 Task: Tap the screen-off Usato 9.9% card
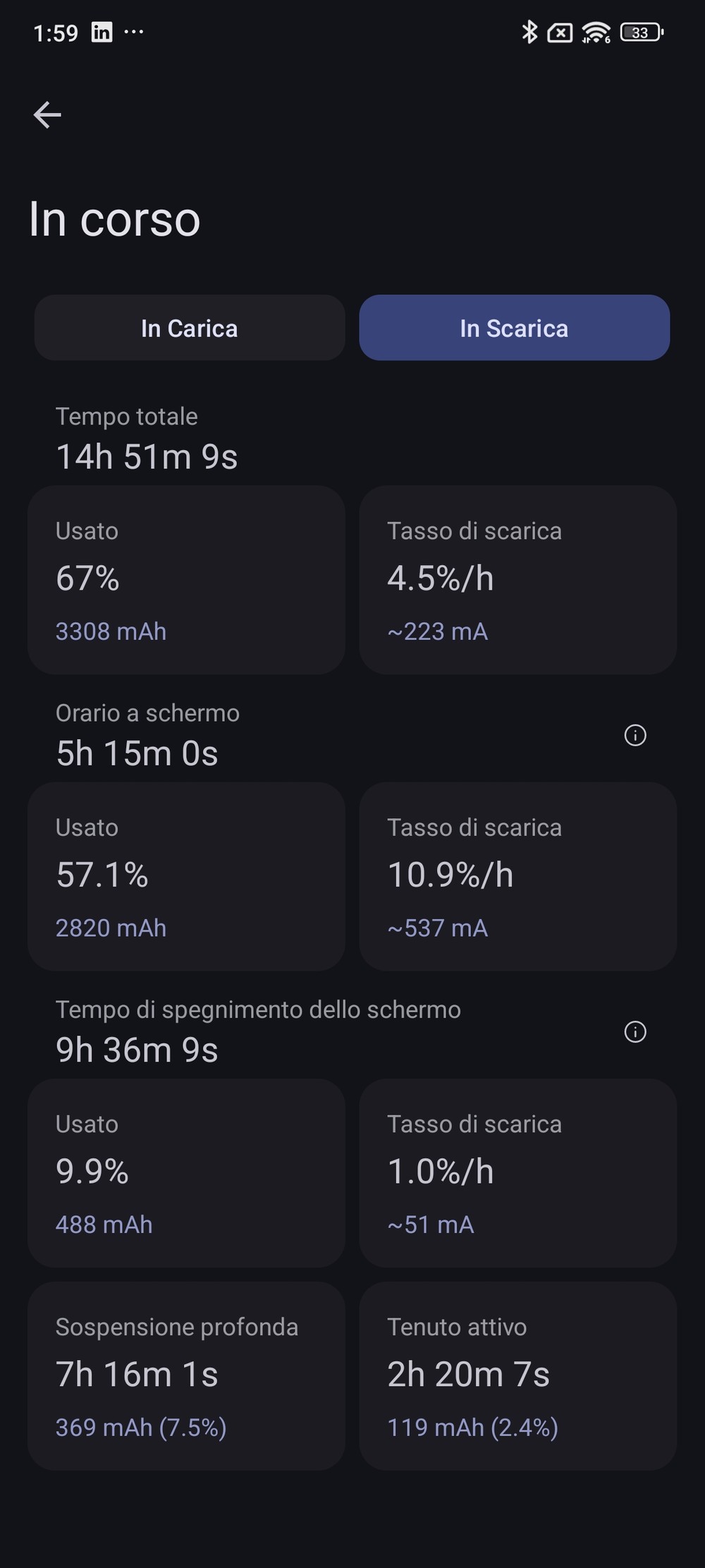click(186, 1172)
